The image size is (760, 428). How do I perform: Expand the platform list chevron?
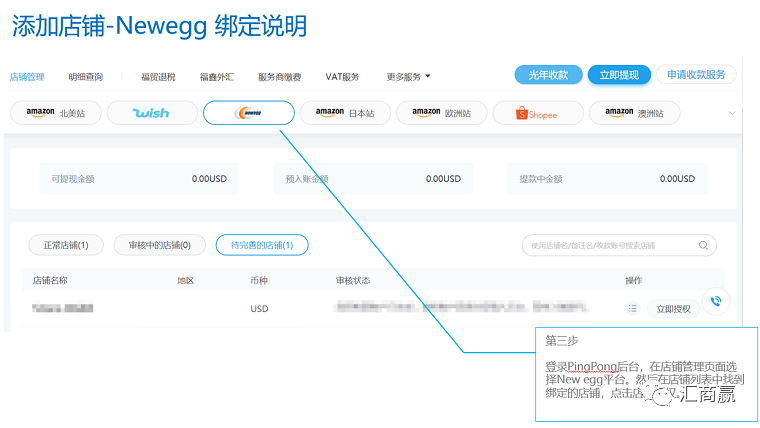click(732, 113)
